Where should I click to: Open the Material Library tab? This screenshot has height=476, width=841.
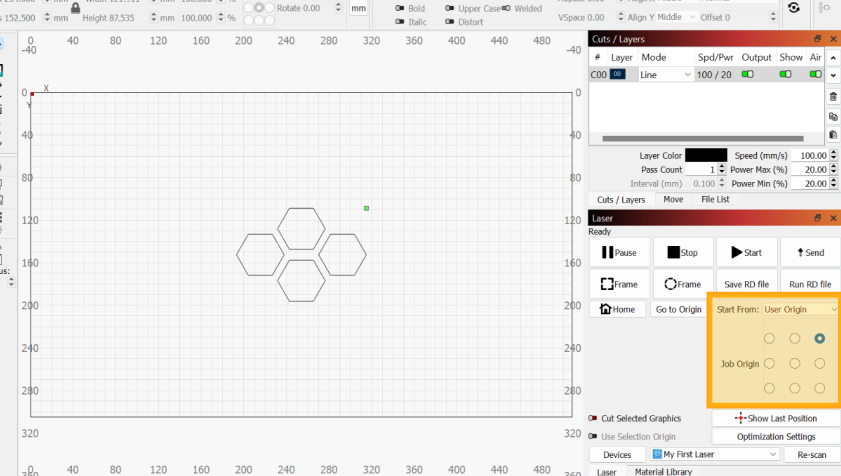(663, 471)
